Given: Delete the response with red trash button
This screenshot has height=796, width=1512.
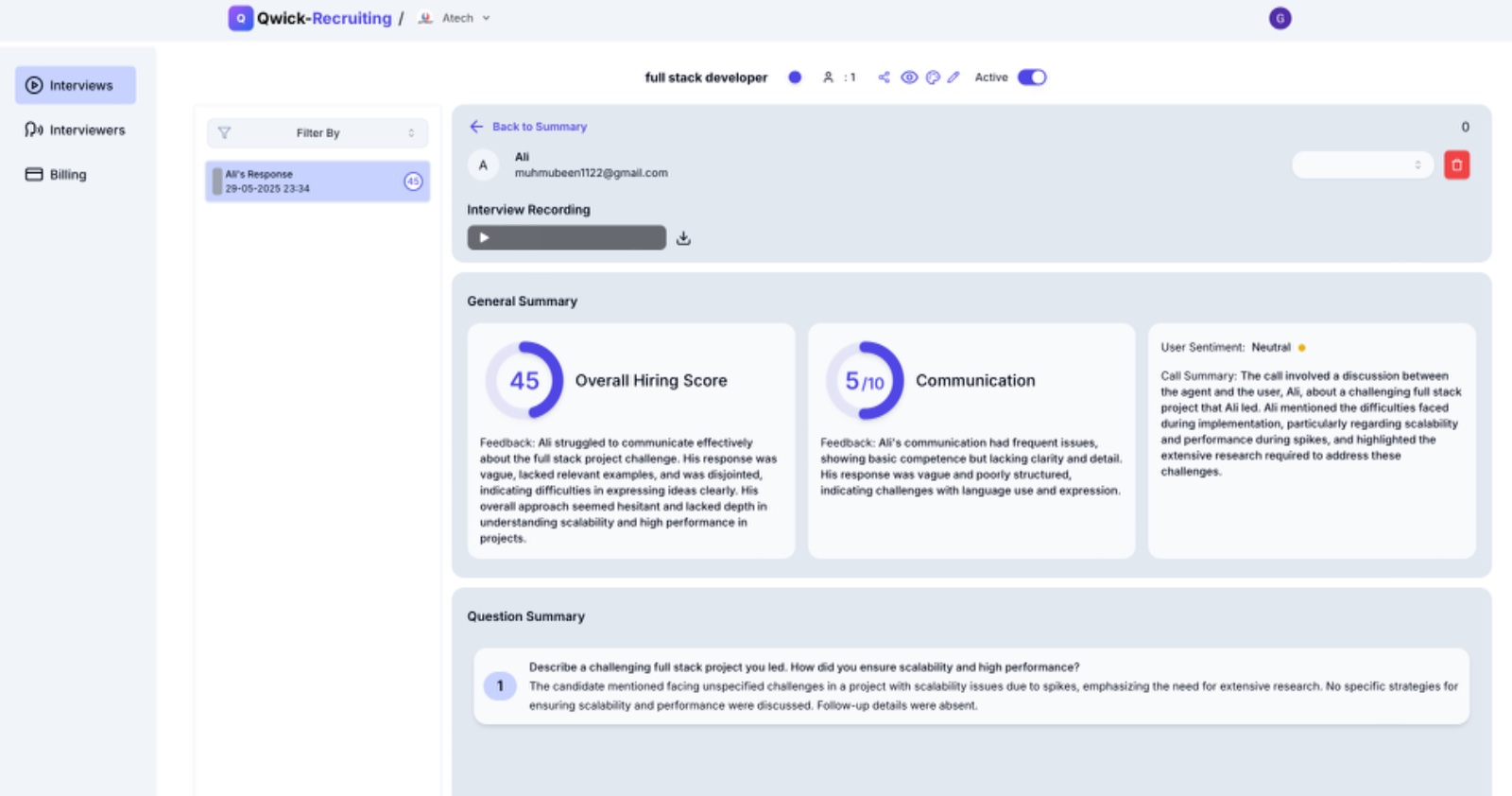Looking at the screenshot, I should tap(1456, 165).
